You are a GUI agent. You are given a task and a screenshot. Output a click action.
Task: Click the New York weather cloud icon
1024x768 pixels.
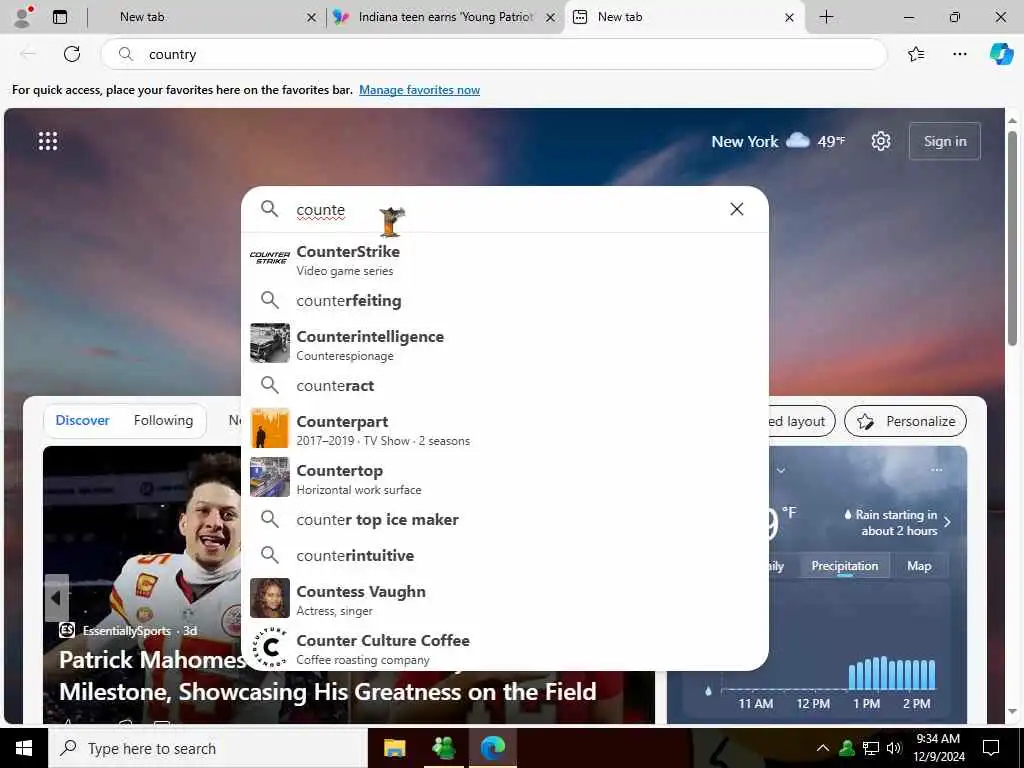(797, 140)
